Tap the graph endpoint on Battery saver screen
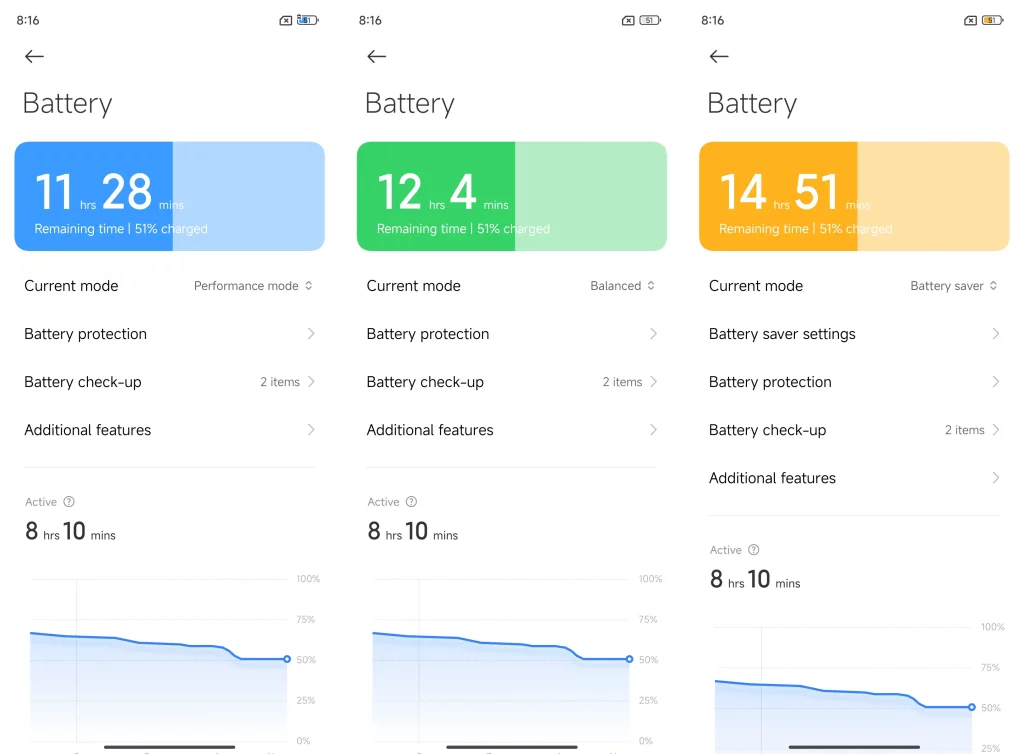 [x=972, y=707]
